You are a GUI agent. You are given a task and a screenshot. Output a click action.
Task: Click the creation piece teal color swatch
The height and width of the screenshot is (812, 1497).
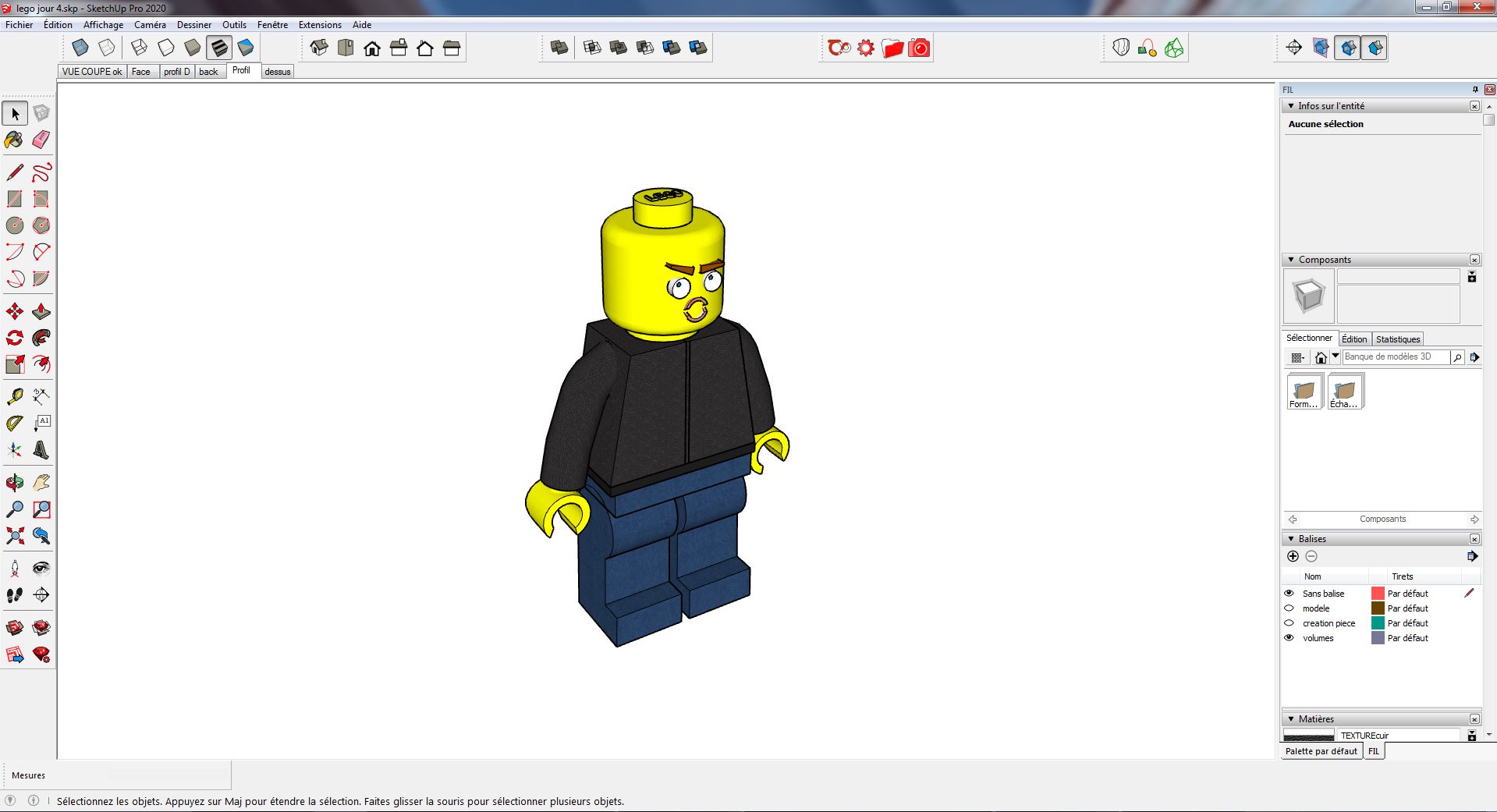point(1378,623)
